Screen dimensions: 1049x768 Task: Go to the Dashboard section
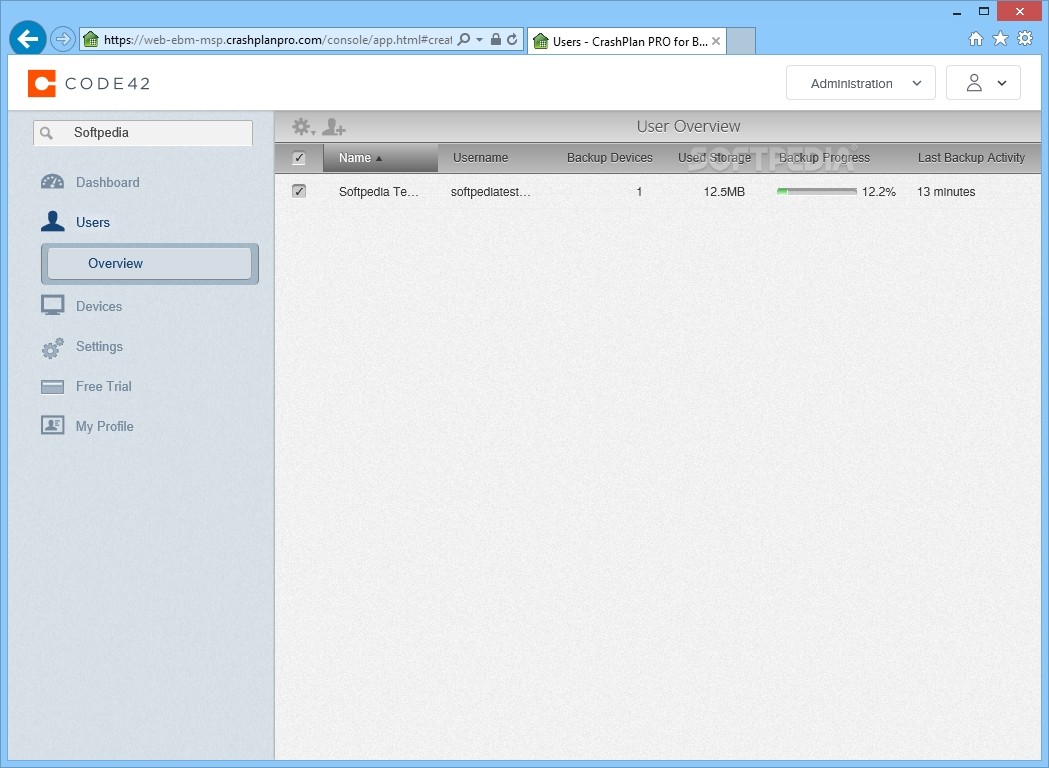click(x=108, y=182)
